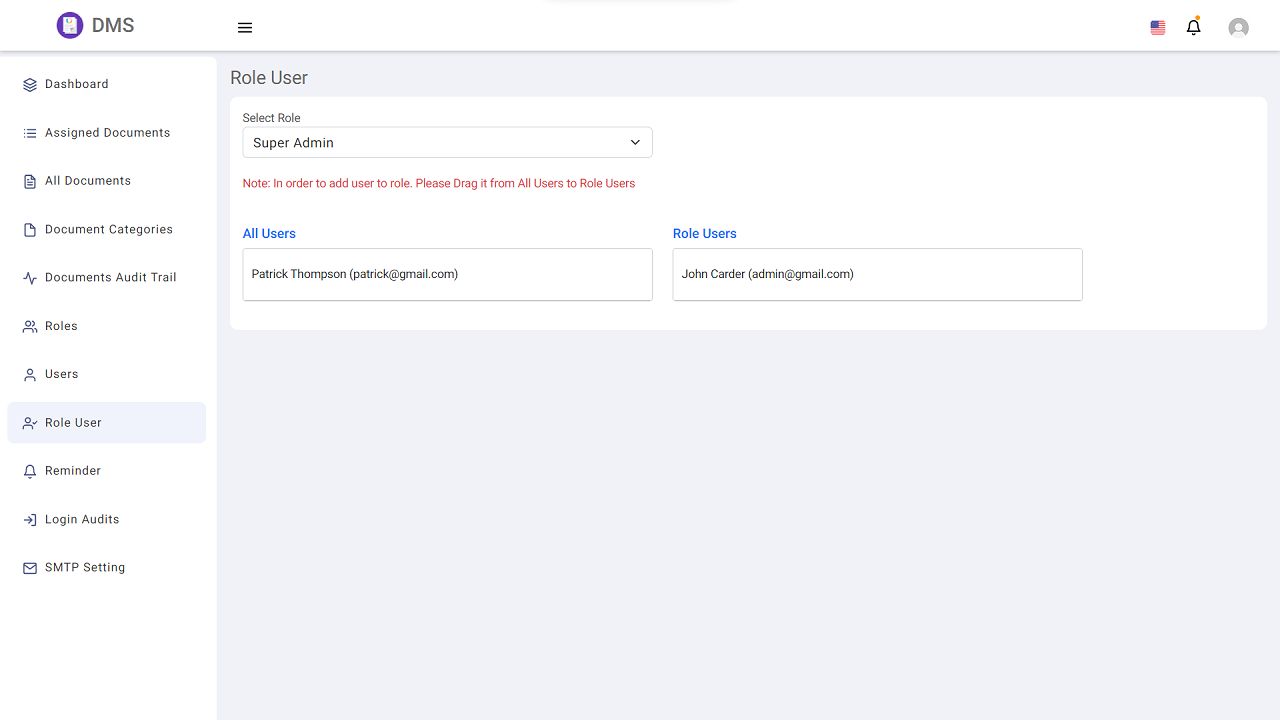This screenshot has width=1280, height=720.
Task: Navigate to Roles page
Action: click(x=61, y=326)
